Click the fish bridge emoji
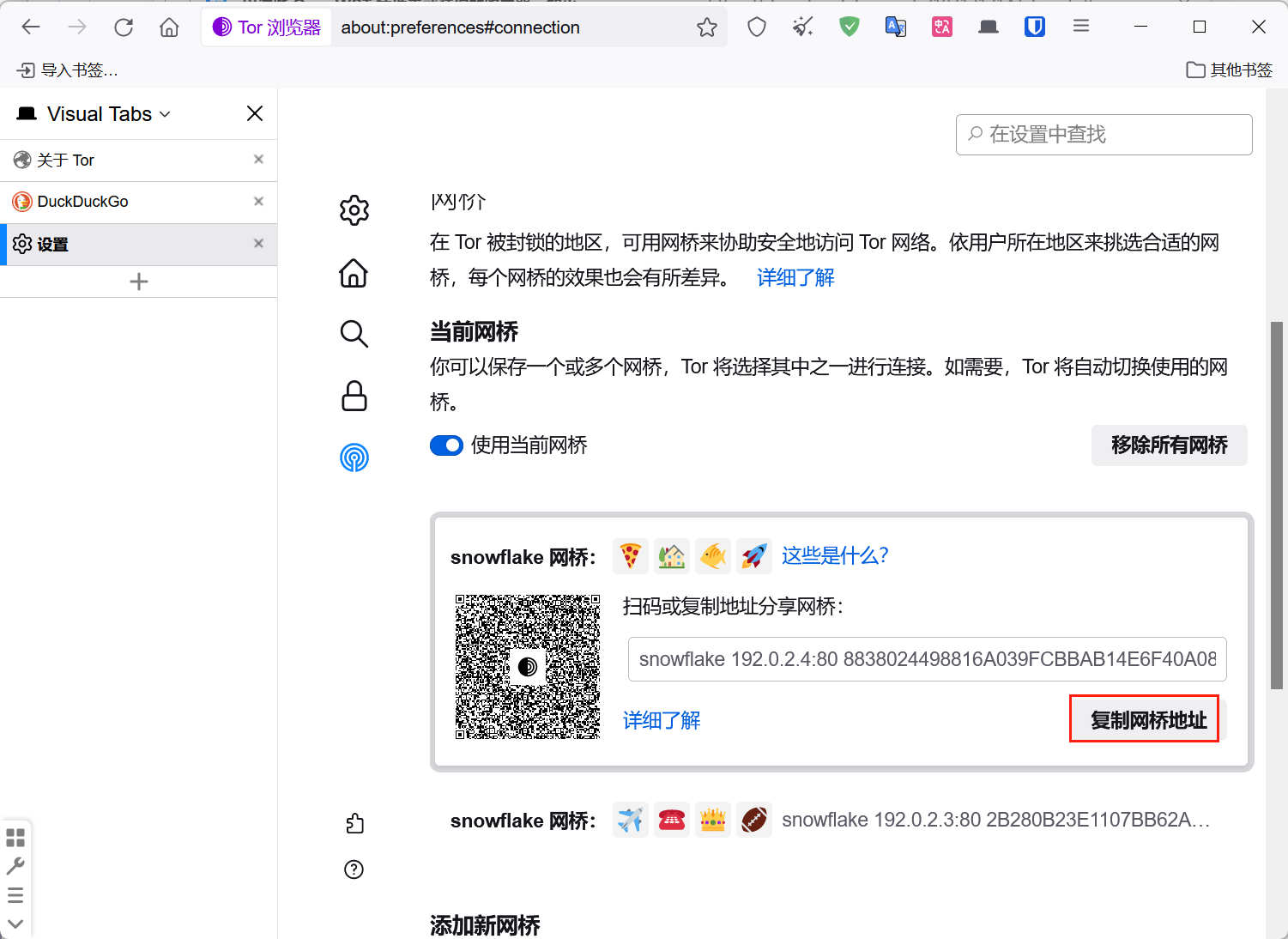Screen dimensions: 1288x939 click(713, 556)
